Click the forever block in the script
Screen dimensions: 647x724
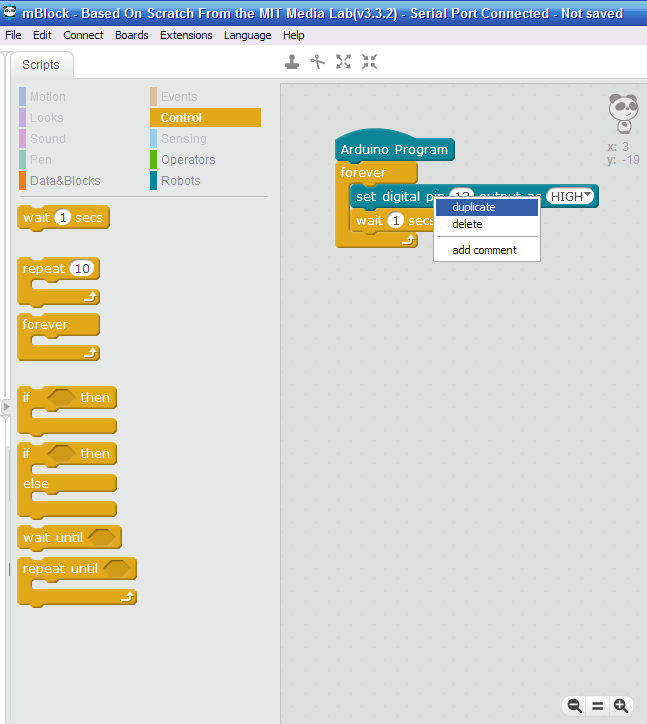tap(363, 173)
